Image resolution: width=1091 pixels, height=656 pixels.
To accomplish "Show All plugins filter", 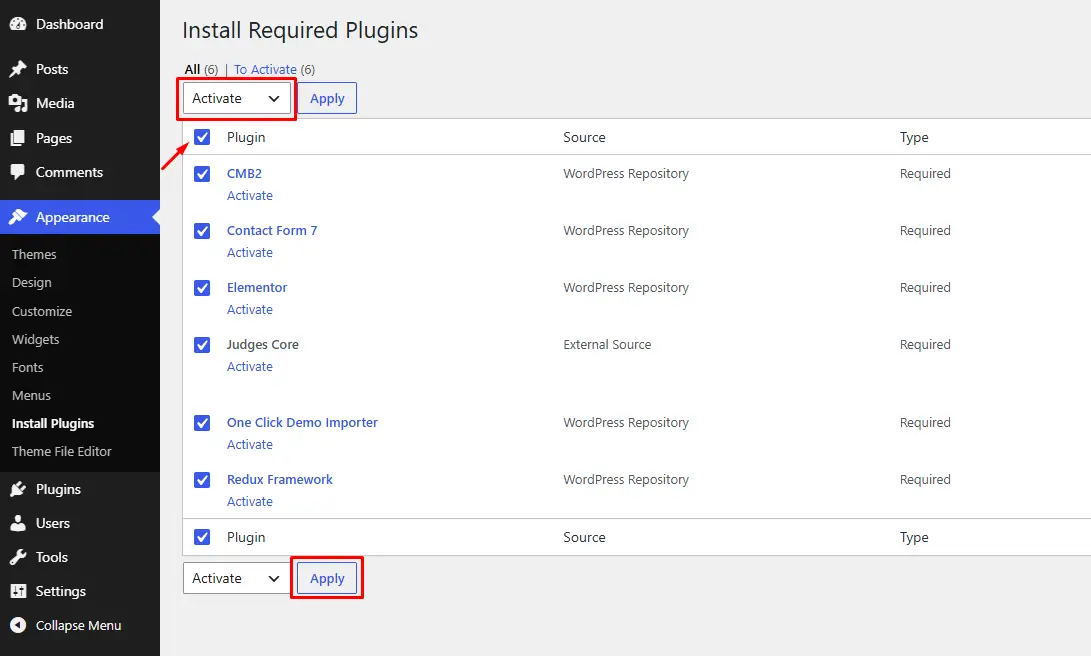I will pos(192,70).
